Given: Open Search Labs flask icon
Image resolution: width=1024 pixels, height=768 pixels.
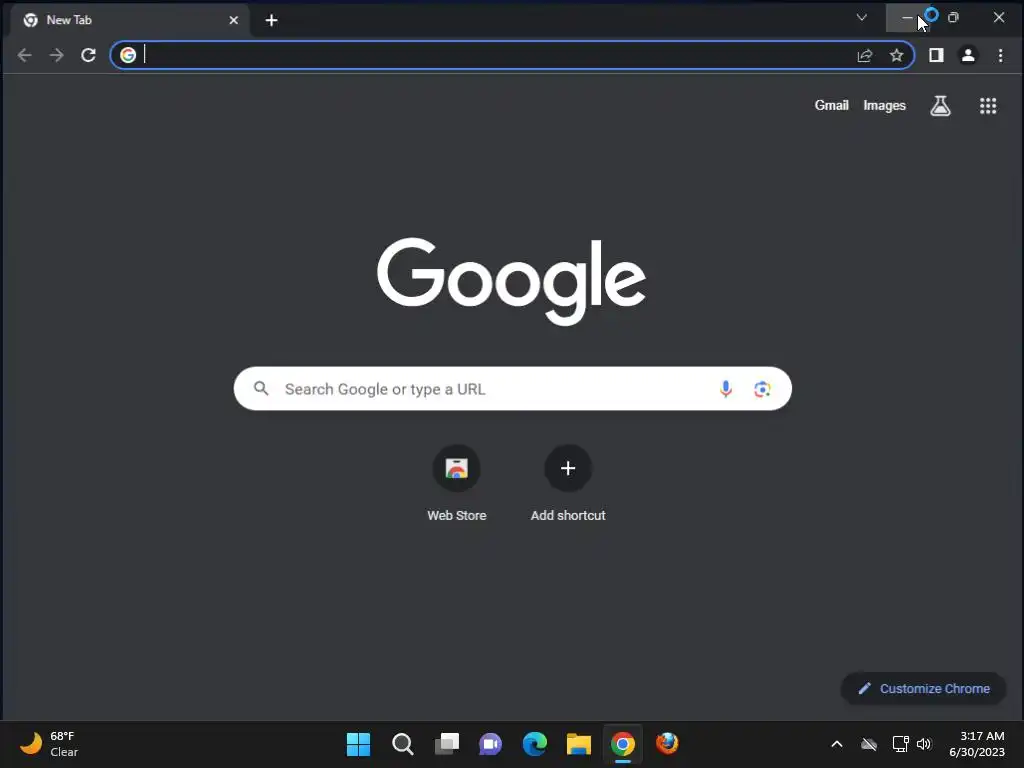Looking at the screenshot, I should [x=940, y=106].
